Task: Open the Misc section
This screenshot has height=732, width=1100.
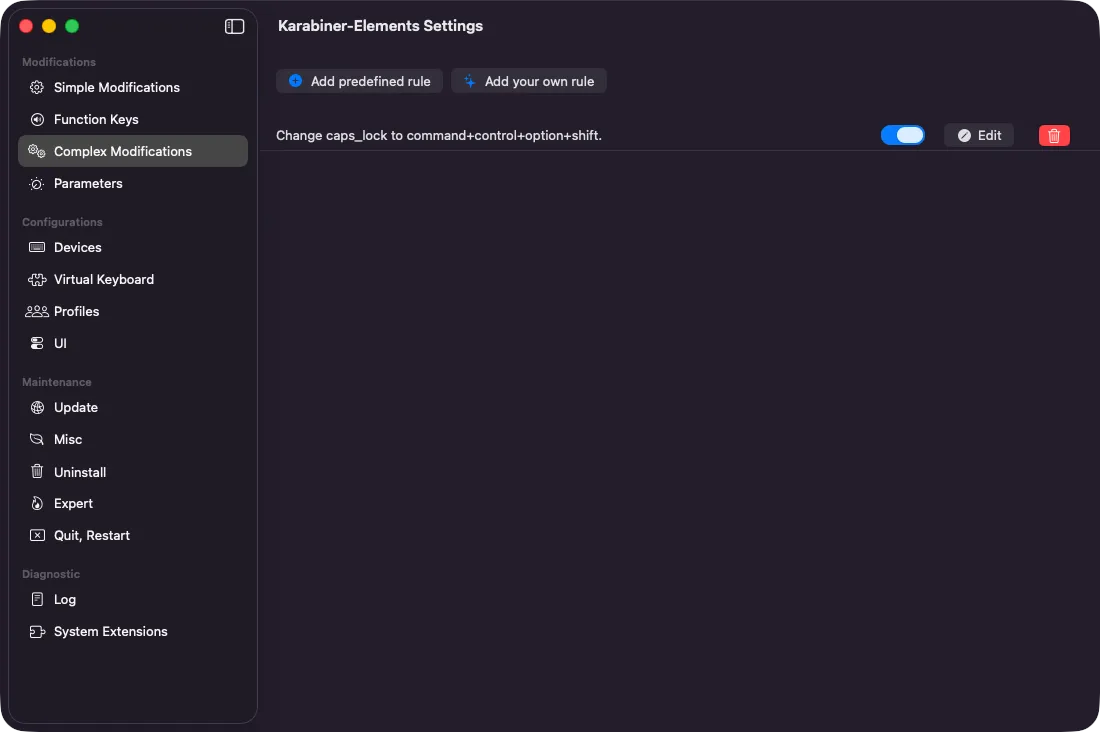Action: (x=67, y=439)
